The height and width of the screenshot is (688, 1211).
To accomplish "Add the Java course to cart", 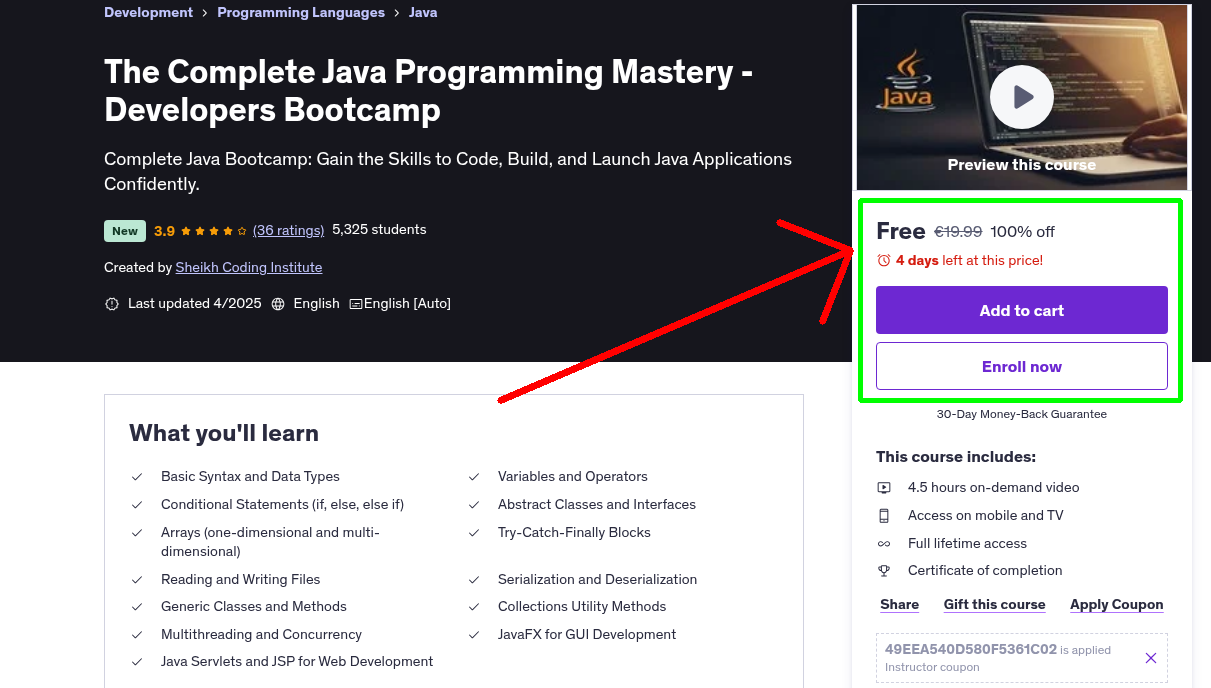I will 1021,310.
